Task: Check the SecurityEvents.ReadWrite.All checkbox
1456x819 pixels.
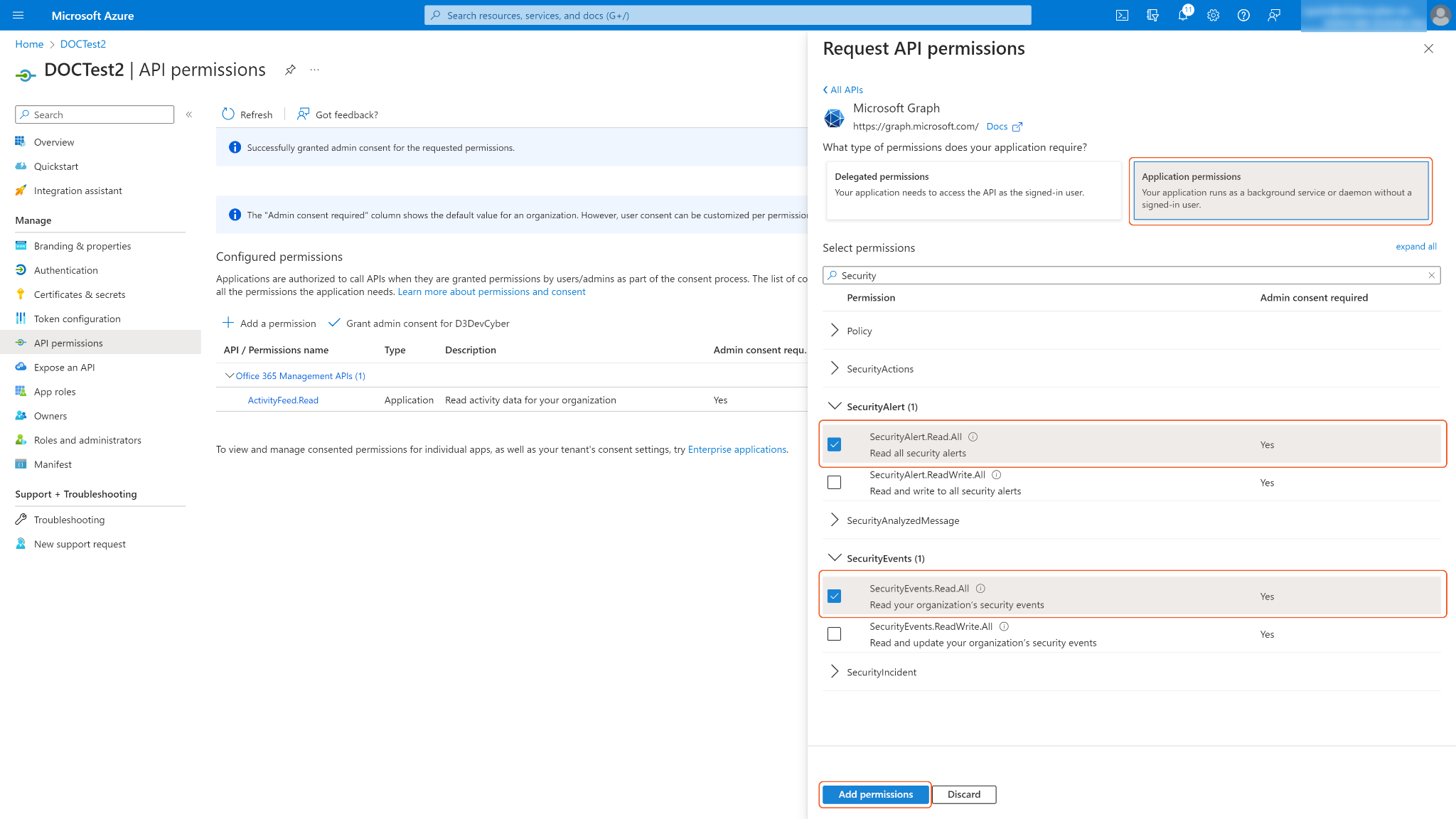Action: tap(835, 634)
